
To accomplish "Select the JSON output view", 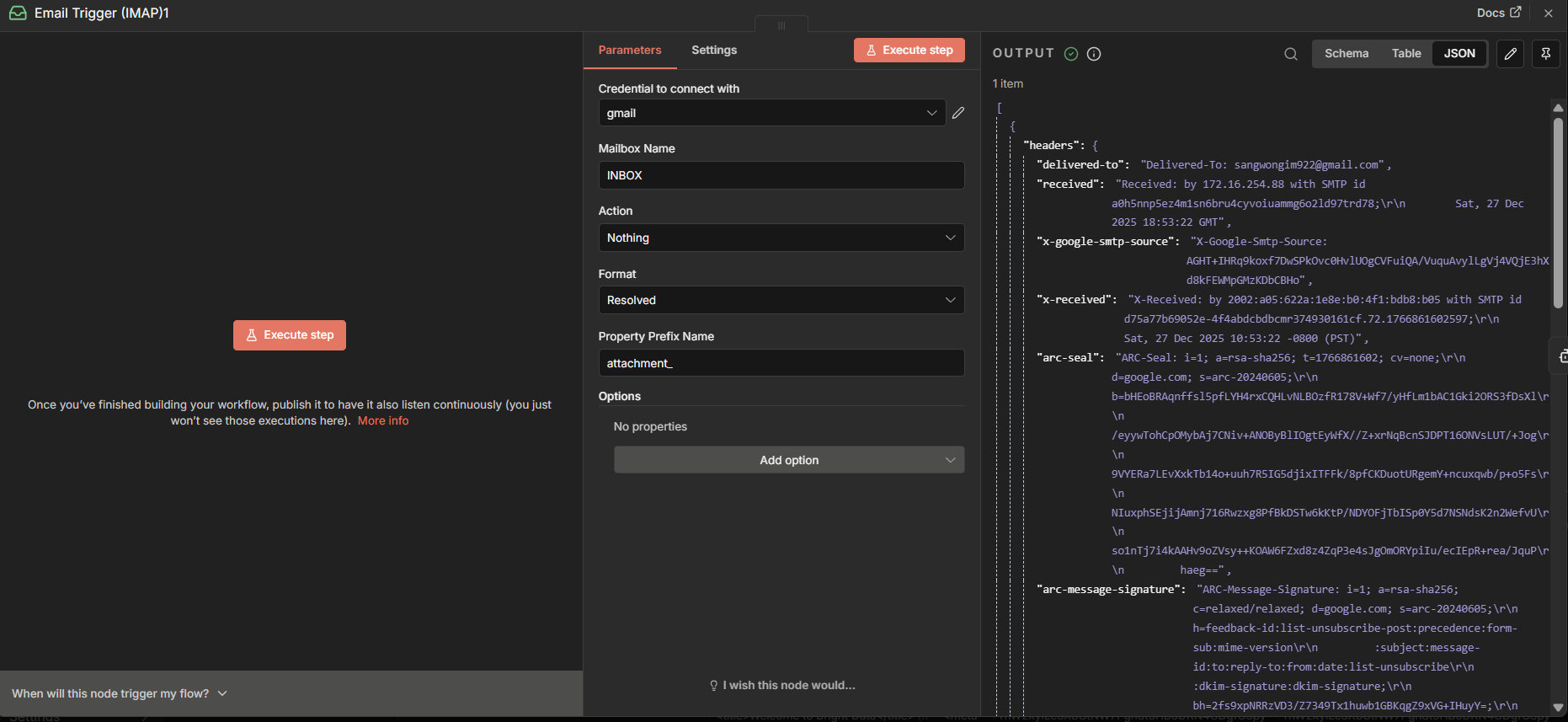I will 1459,53.
